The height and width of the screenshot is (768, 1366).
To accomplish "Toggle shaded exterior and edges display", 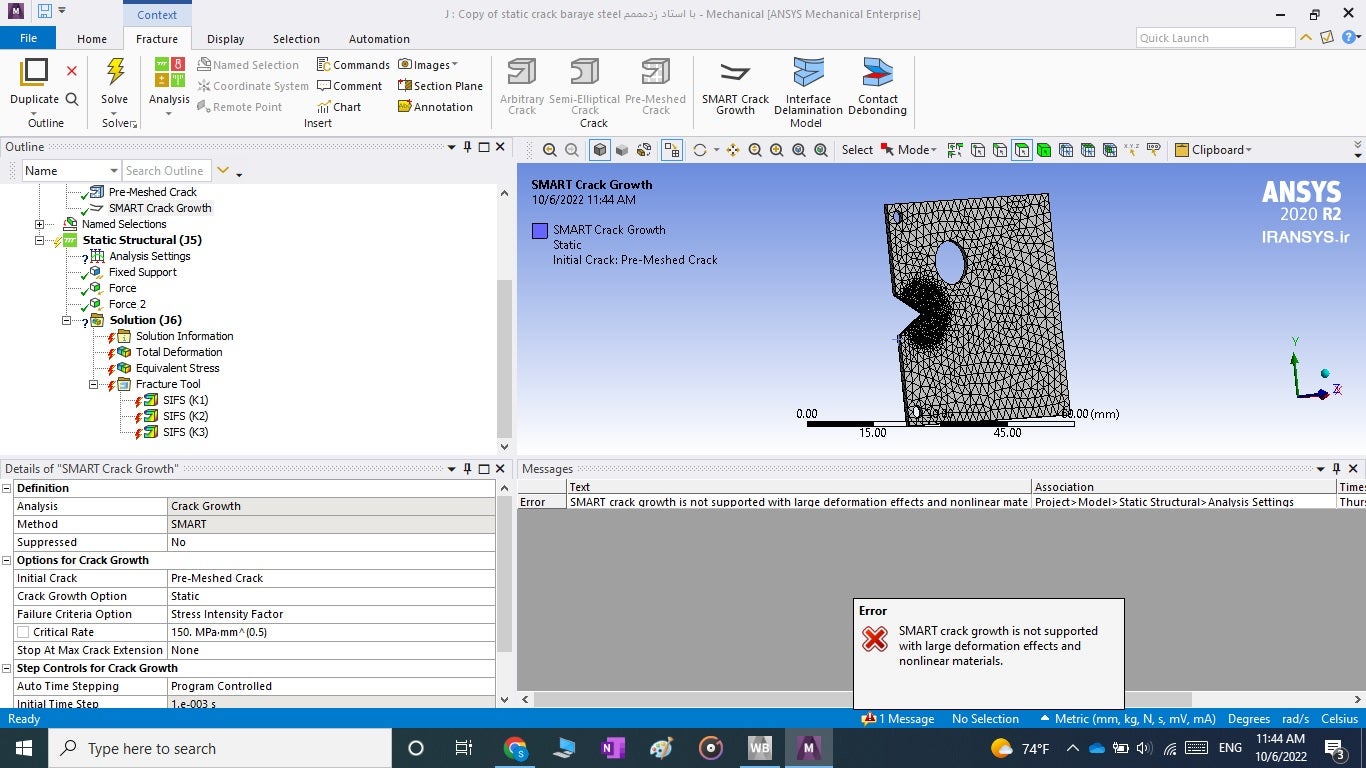I will [600, 150].
